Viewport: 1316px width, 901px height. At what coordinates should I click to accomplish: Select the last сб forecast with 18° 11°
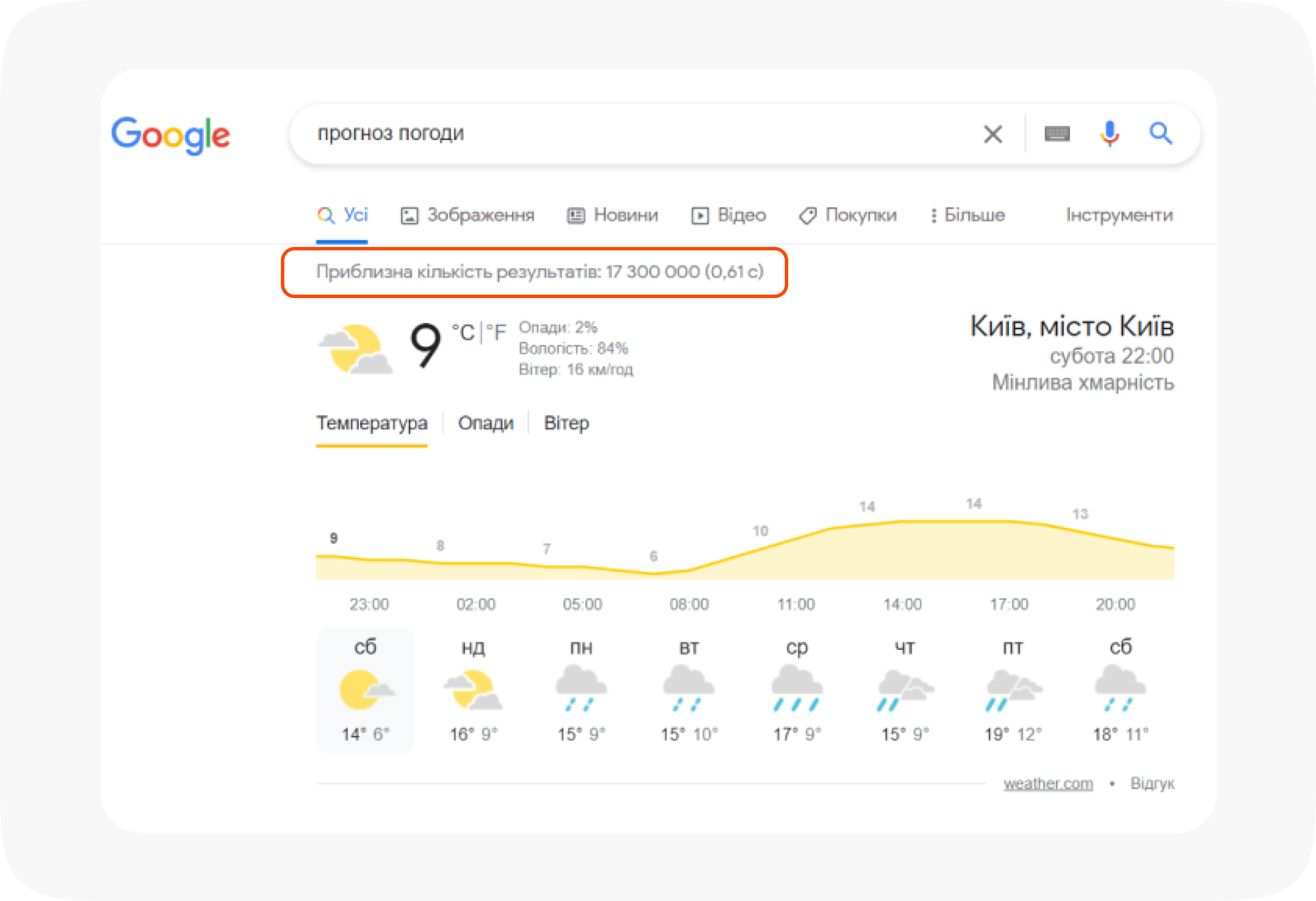click(x=1120, y=690)
